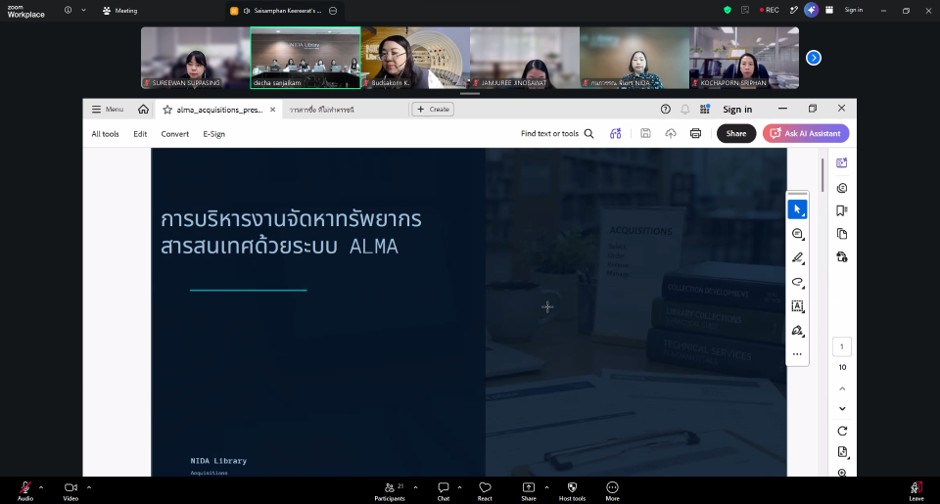Go to Acrobat Home icon
Screen dimensions: 940x504
point(143,109)
